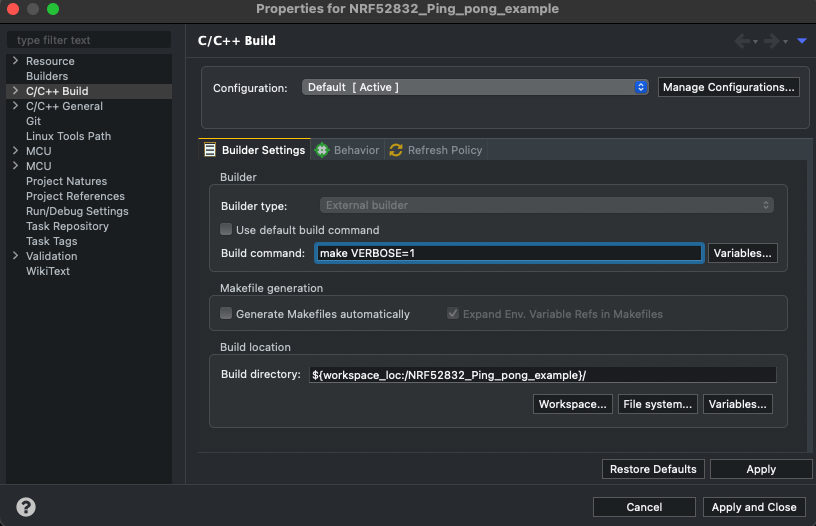
Task: Enable Generate Makefiles automatically checkbox
Action: (x=226, y=313)
